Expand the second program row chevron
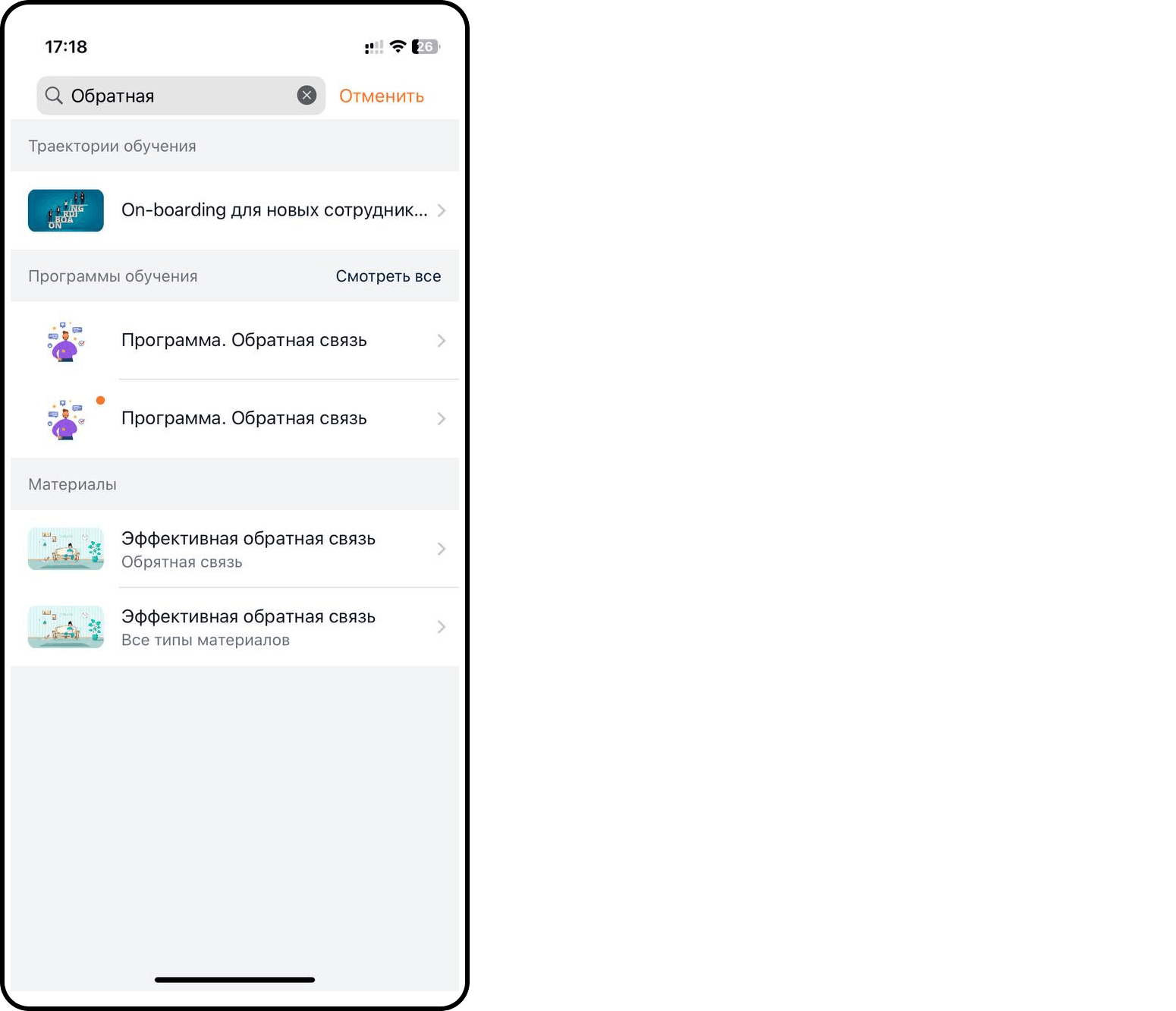 click(442, 419)
